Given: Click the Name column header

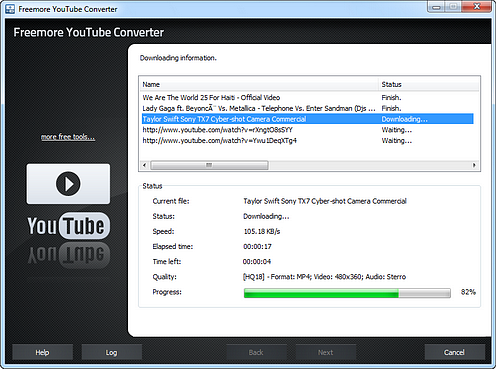Looking at the screenshot, I should pyautogui.click(x=259, y=84).
